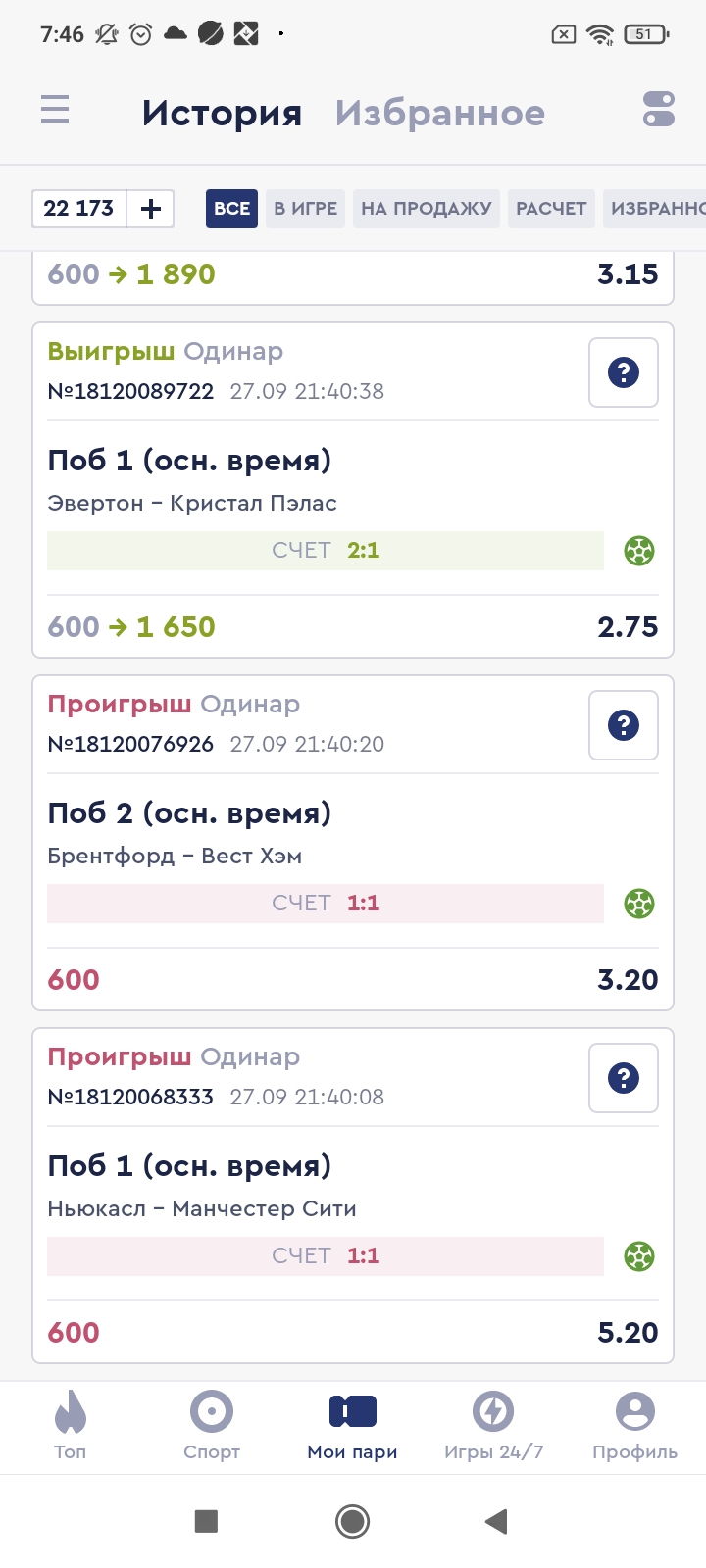Select the История tab
Viewport: 706px width, 1568px height.
coord(222,113)
